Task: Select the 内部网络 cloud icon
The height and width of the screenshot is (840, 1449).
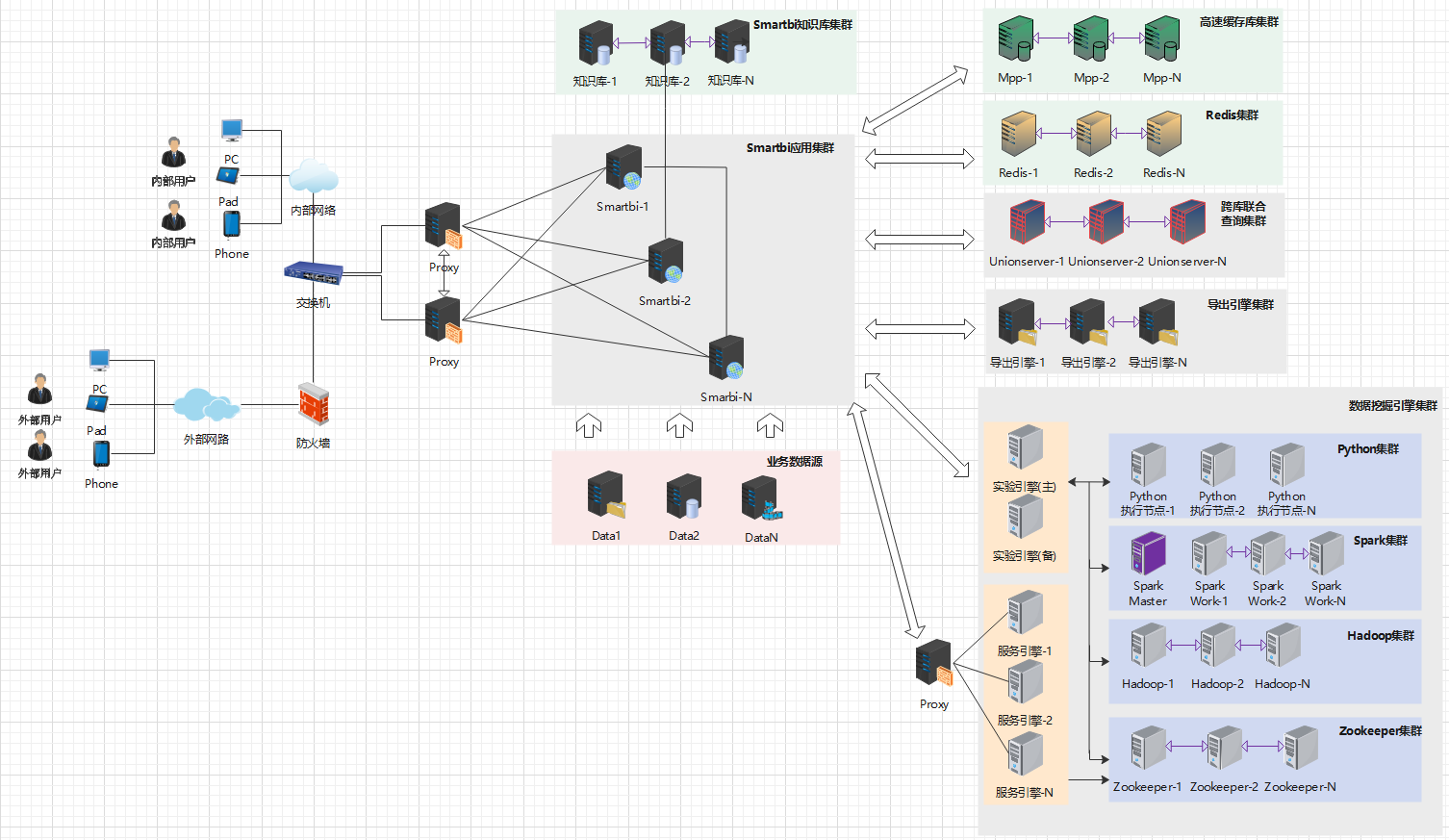Action: [314, 177]
